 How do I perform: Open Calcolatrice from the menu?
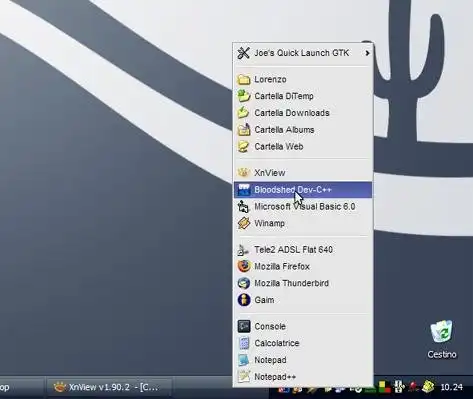303,343
